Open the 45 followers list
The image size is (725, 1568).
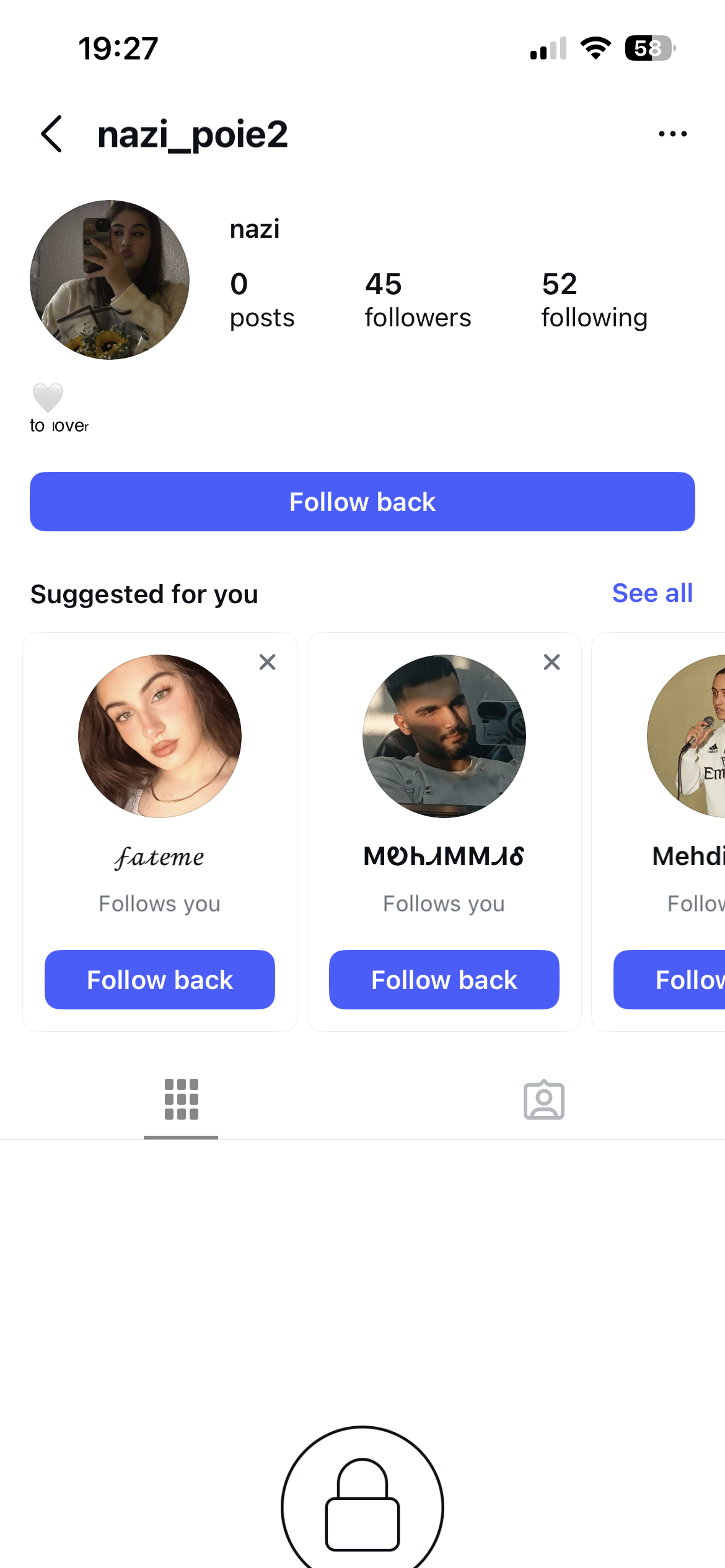tap(417, 300)
